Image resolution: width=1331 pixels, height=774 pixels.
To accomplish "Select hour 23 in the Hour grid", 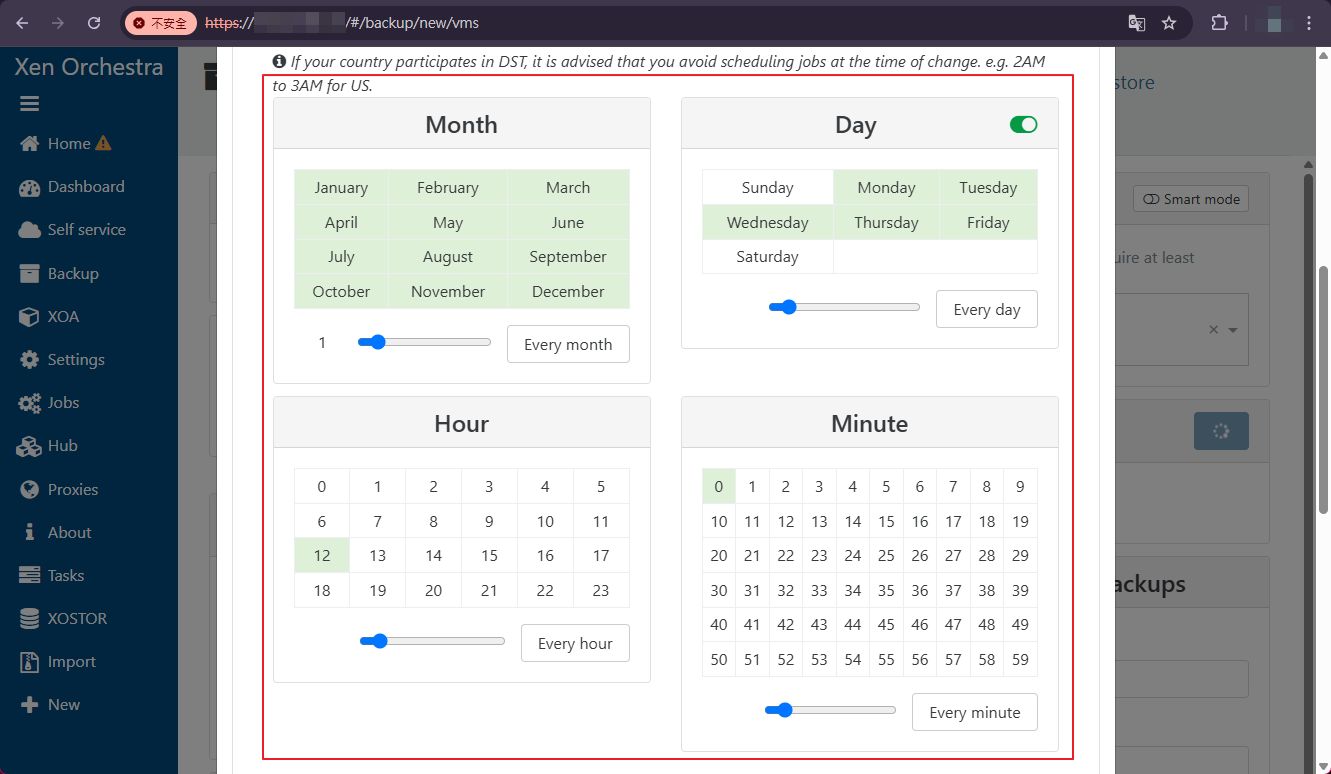I will click(x=601, y=590).
